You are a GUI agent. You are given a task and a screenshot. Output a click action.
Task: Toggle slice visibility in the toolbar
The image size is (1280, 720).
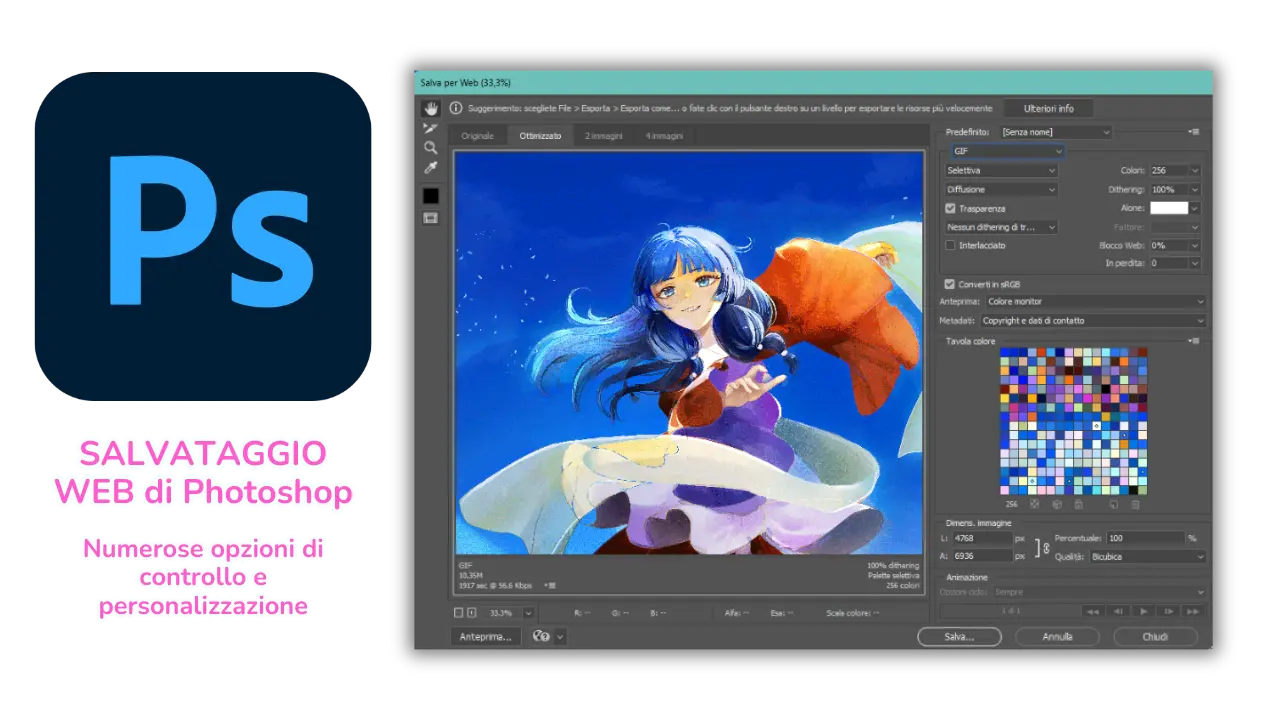click(431, 218)
